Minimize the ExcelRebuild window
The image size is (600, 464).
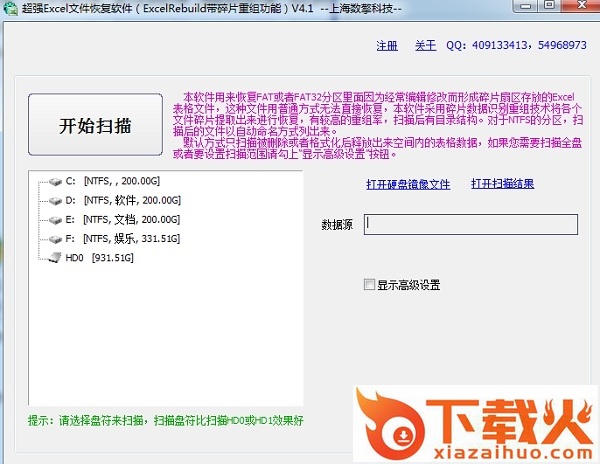pos(525,5)
